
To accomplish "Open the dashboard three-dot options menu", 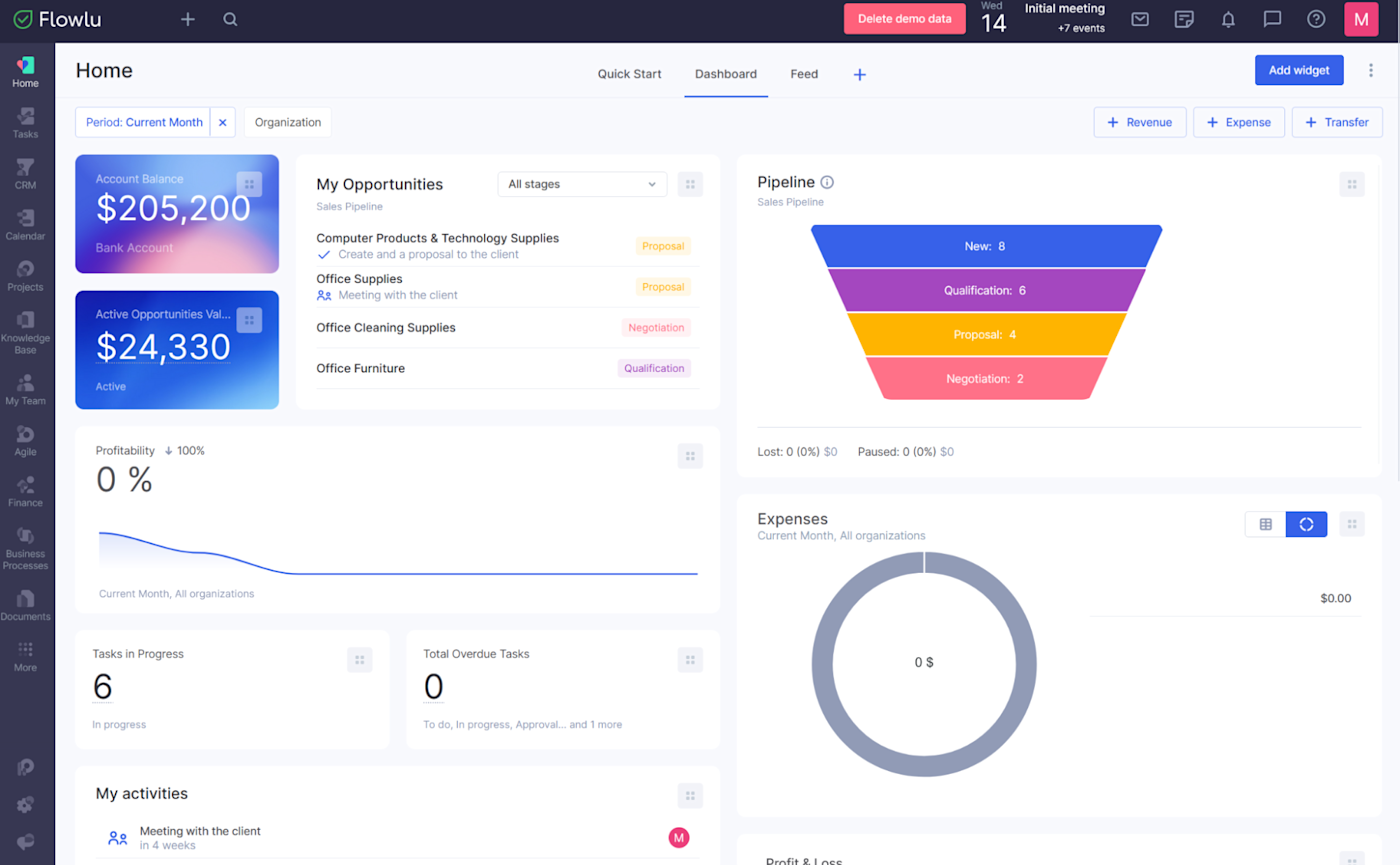I will (1371, 70).
